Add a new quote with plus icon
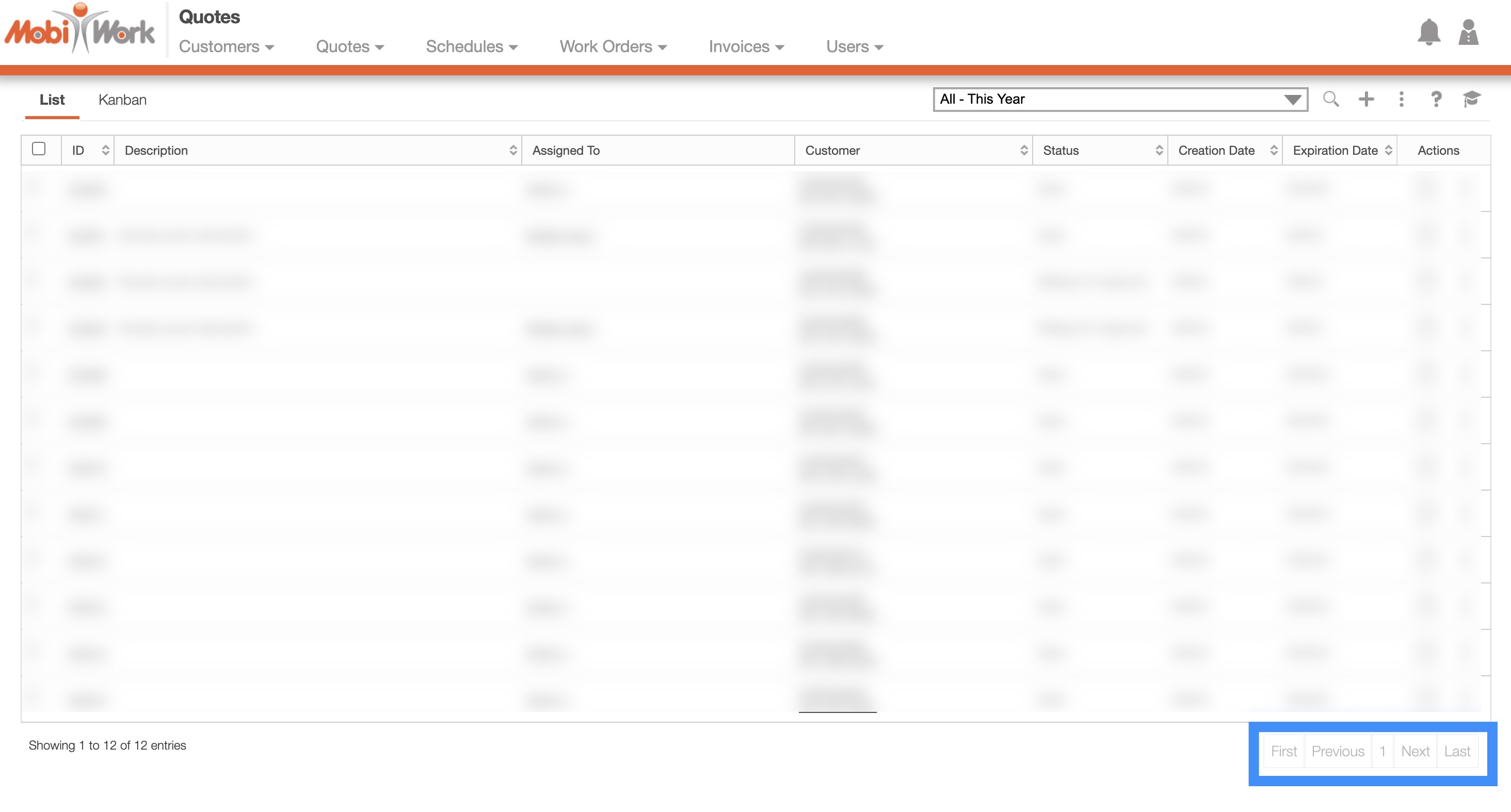The height and width of the screenshot is (812, 1511). tap(1366, 99)
